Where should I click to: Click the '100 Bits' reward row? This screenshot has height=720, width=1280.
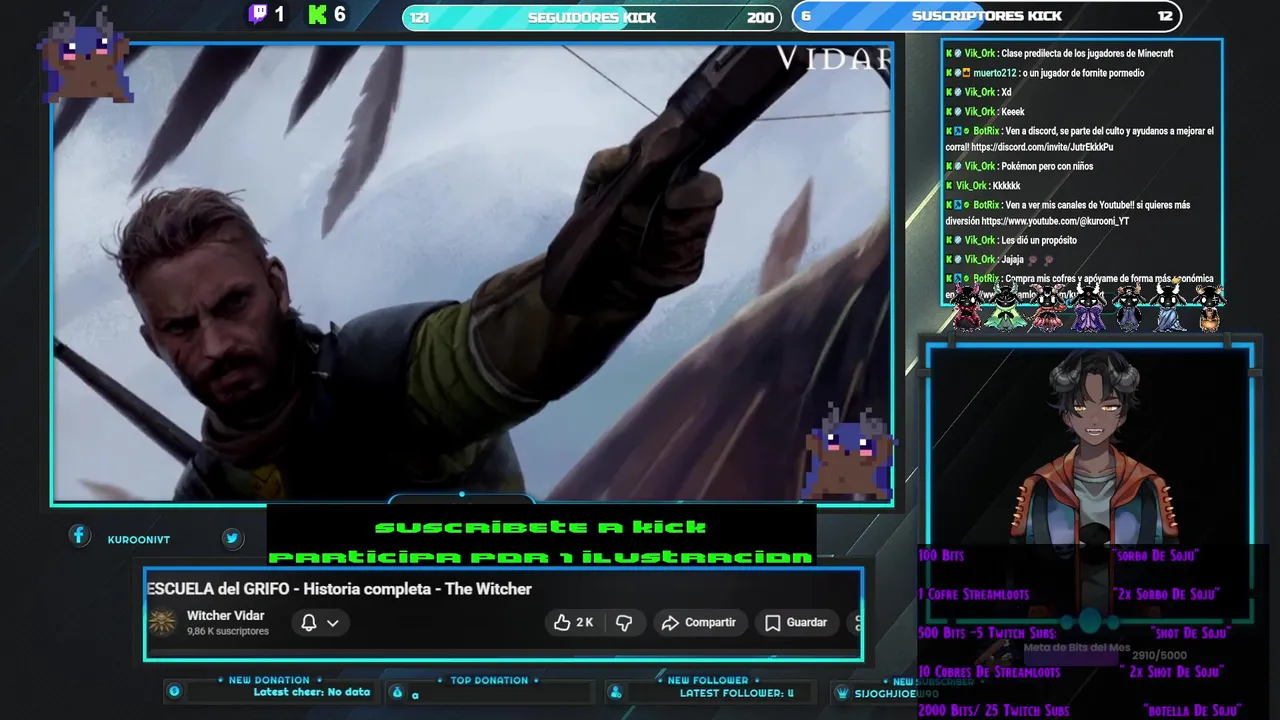(1057, 555)
